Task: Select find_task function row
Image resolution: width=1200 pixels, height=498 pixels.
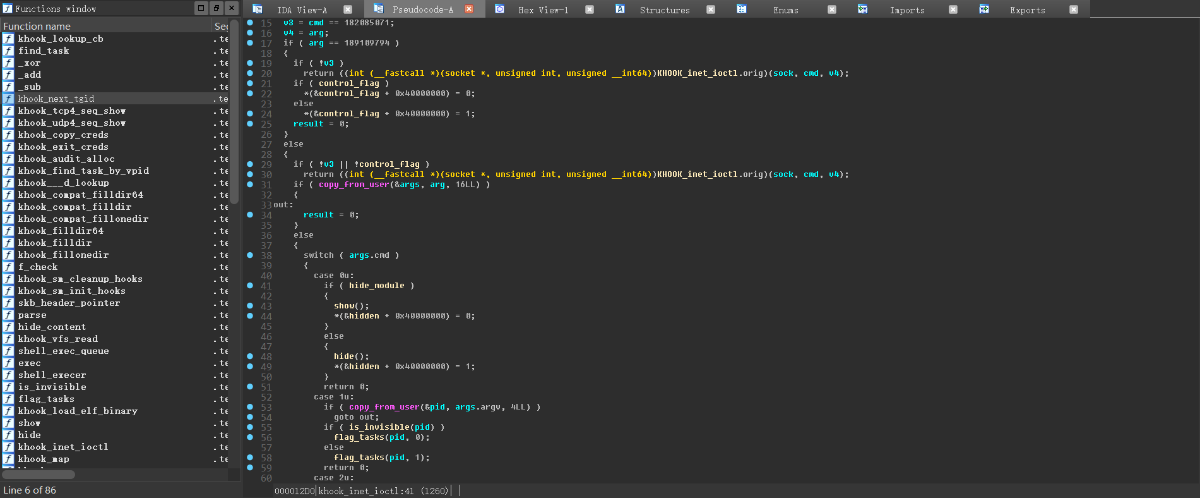Action: [x=115, y=51]
